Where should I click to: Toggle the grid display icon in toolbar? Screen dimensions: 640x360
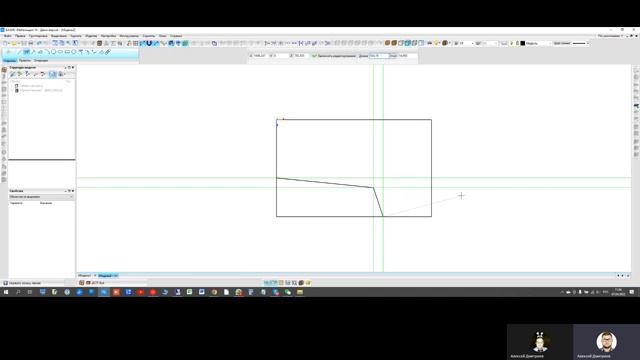coord(136,43)
